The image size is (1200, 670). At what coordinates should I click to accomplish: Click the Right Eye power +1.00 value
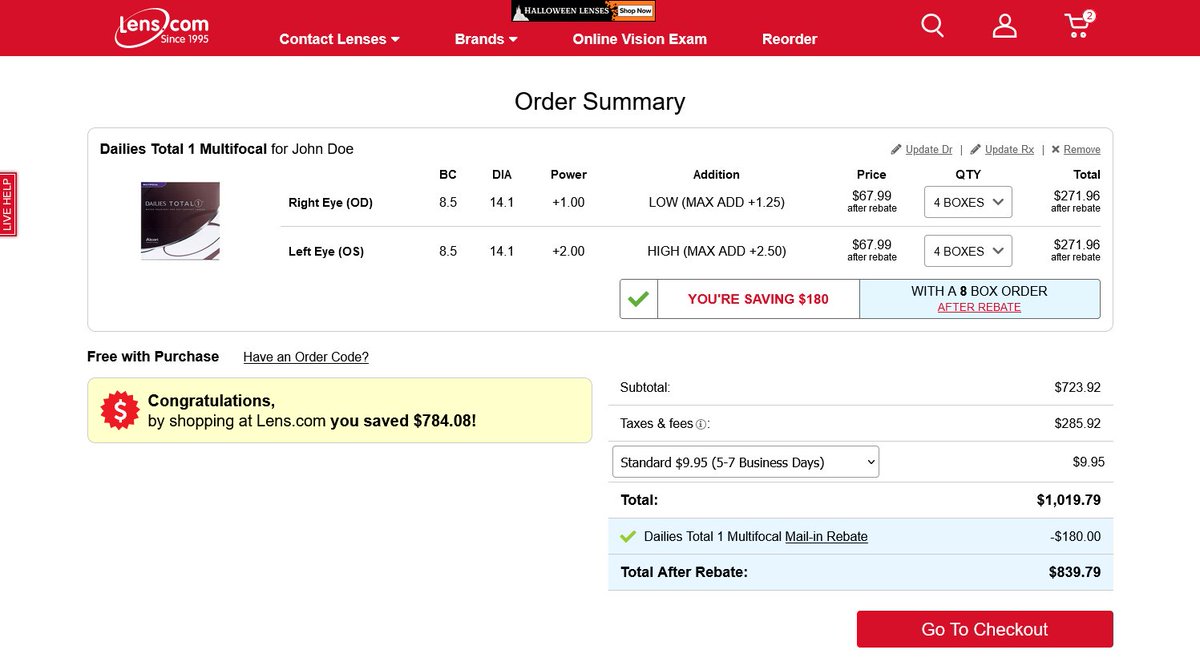tap(568, 203)
